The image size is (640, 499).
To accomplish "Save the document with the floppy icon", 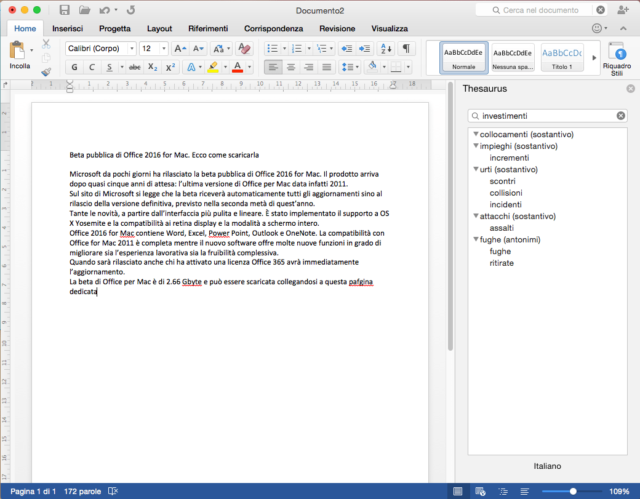I will (64, 10).
